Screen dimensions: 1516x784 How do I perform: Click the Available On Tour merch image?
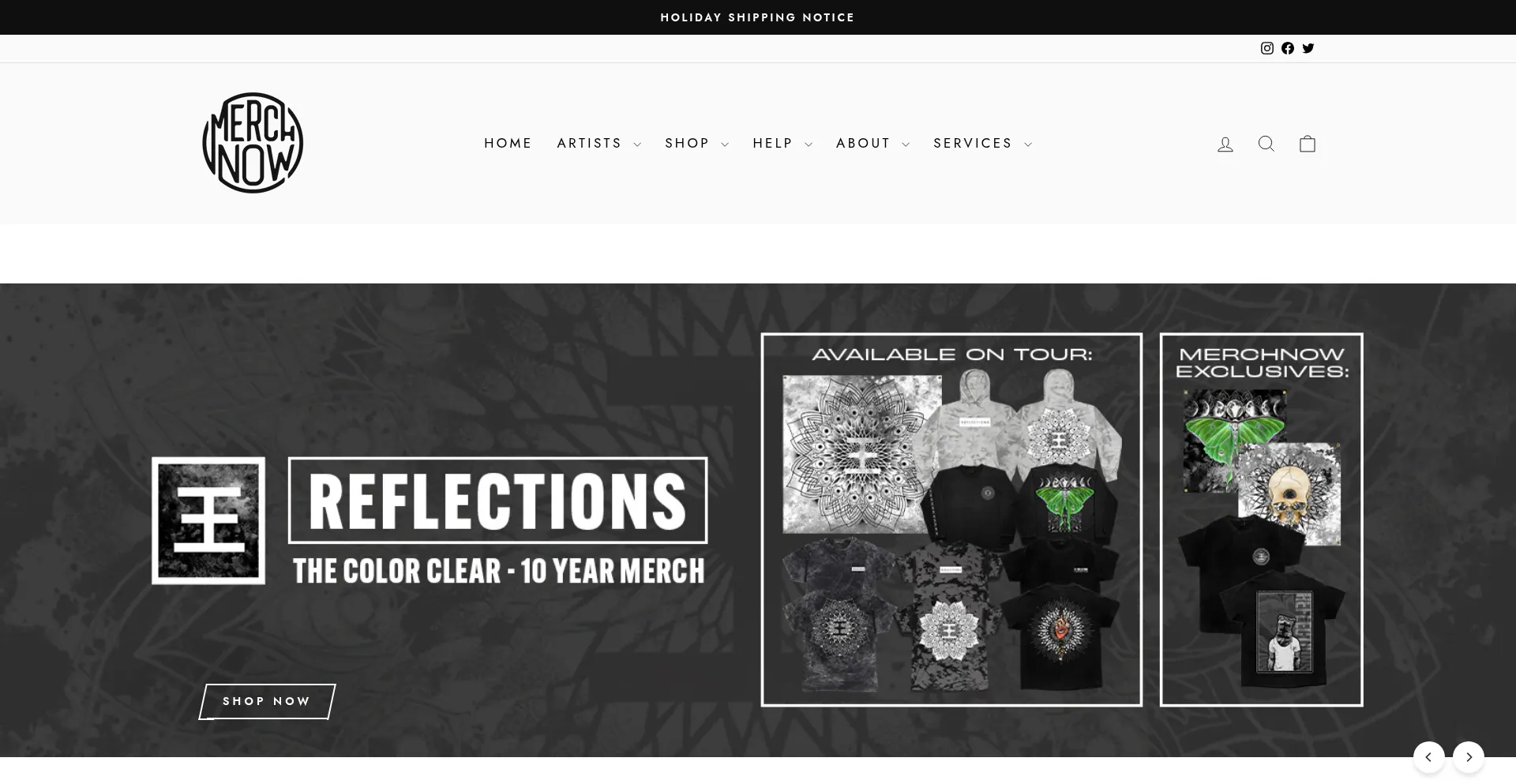951,520
